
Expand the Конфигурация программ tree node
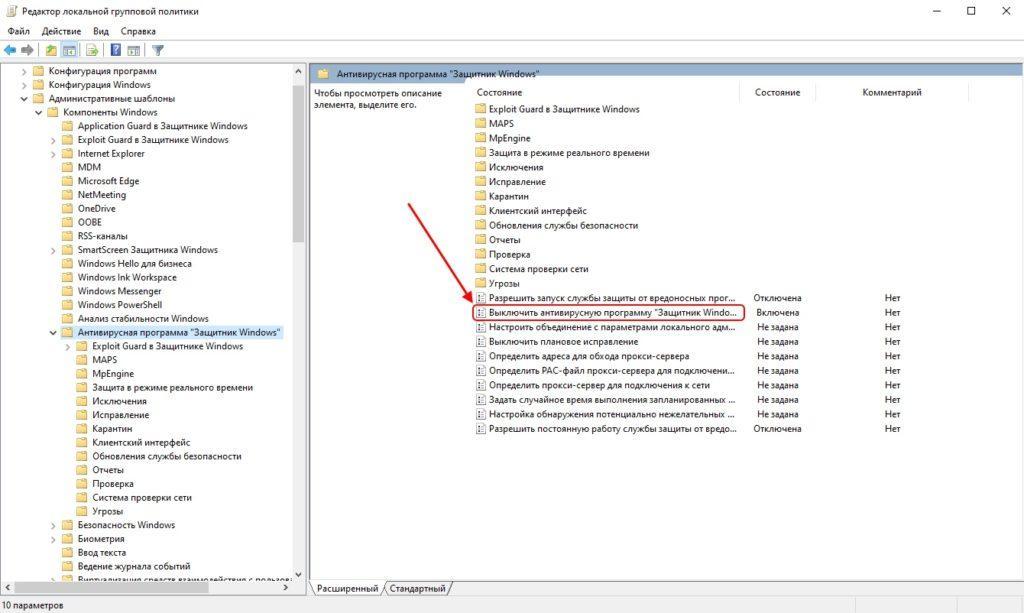click(24, 71)
